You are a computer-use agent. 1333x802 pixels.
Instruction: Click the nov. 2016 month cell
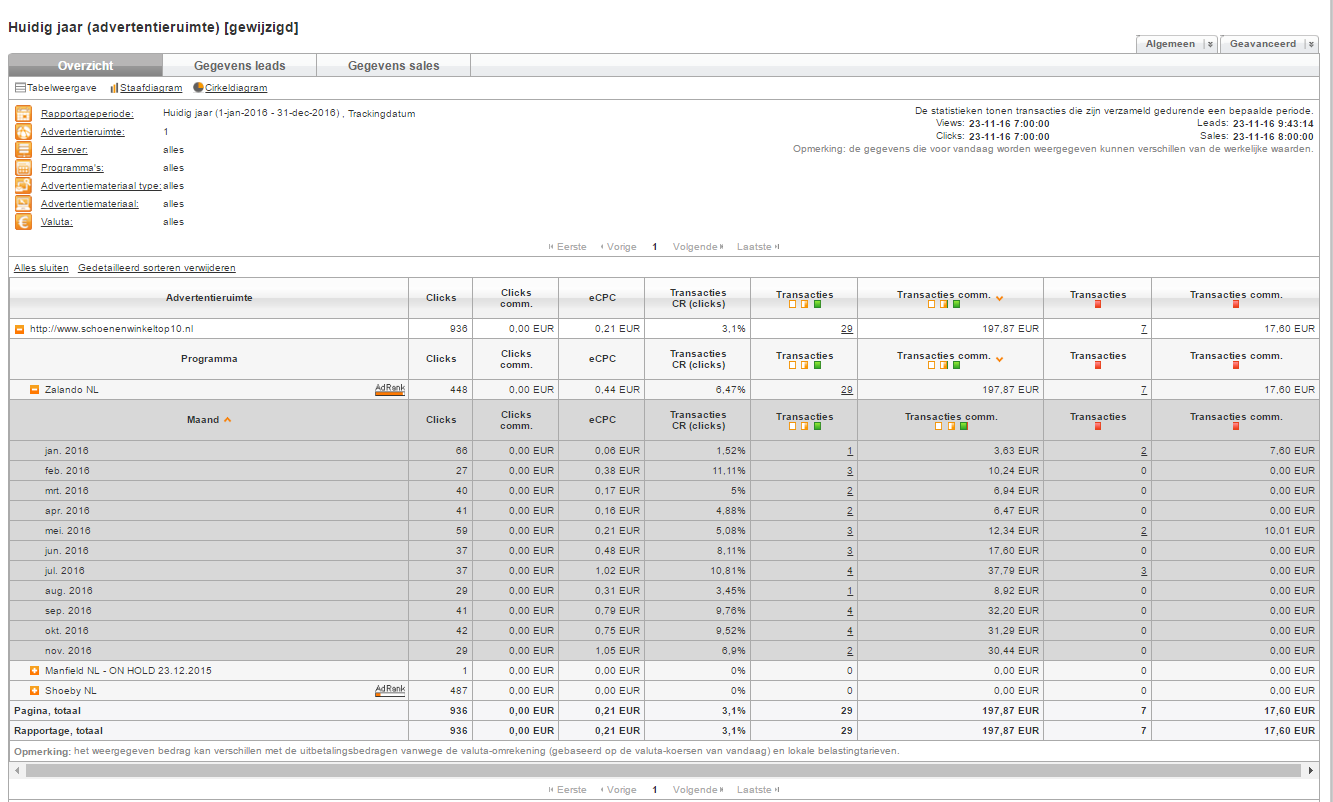tap(68, 651)
